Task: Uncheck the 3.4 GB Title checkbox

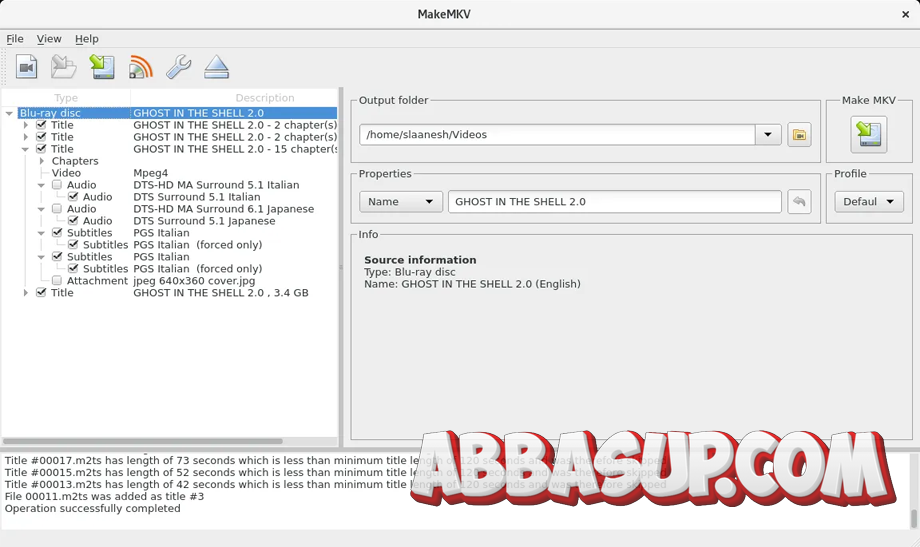Action: pyautogui.click(x=41, y=292)
